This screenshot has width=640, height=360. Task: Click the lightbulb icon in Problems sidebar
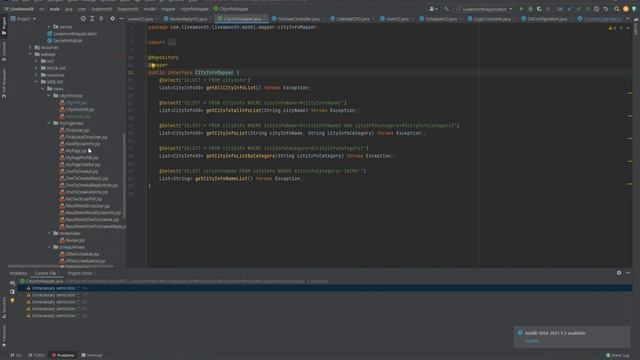(x=12, y=301)
